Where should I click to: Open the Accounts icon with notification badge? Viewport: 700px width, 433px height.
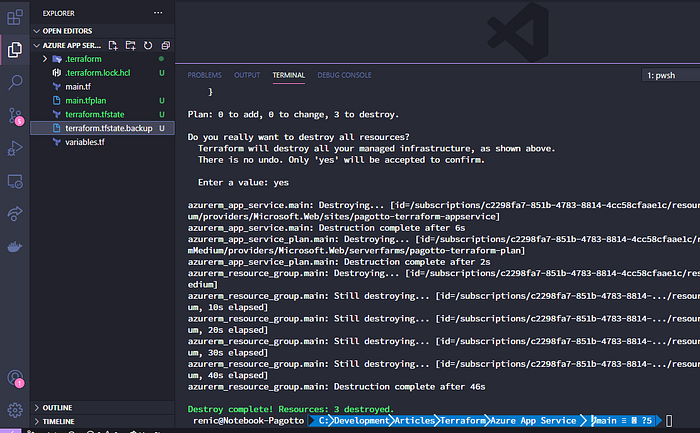coord(16,379)
